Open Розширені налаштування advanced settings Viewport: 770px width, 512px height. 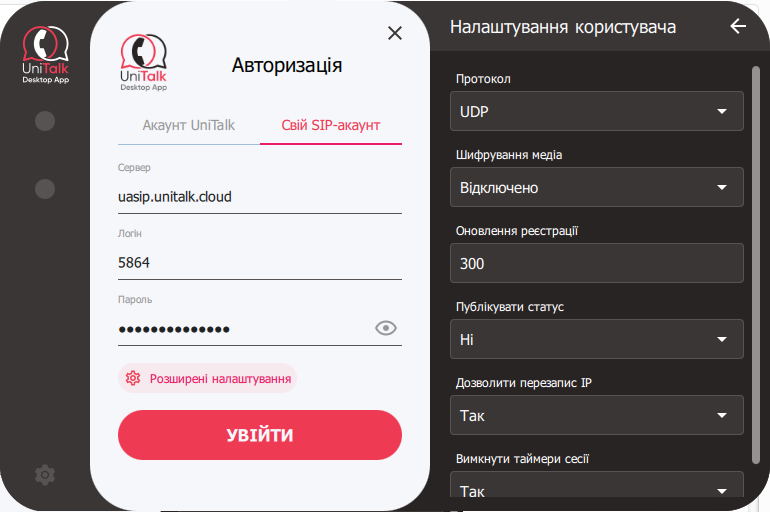(x=207, y=378)
